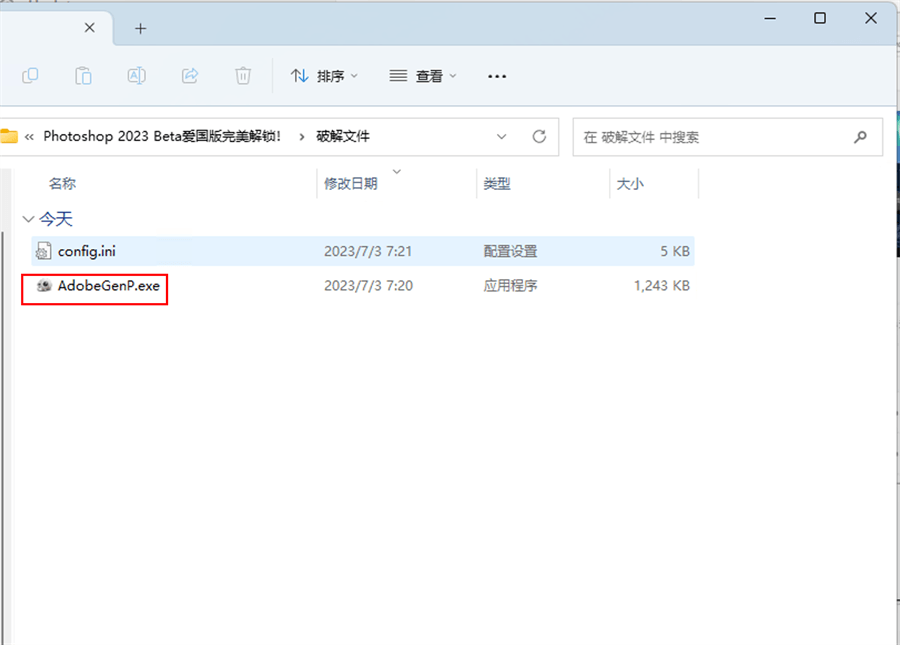The height and width of the screenshot is (645, 900).
Task: Go to Photoshop 2023 Beta folder breadcrumb
Action: tap(162, 136)
